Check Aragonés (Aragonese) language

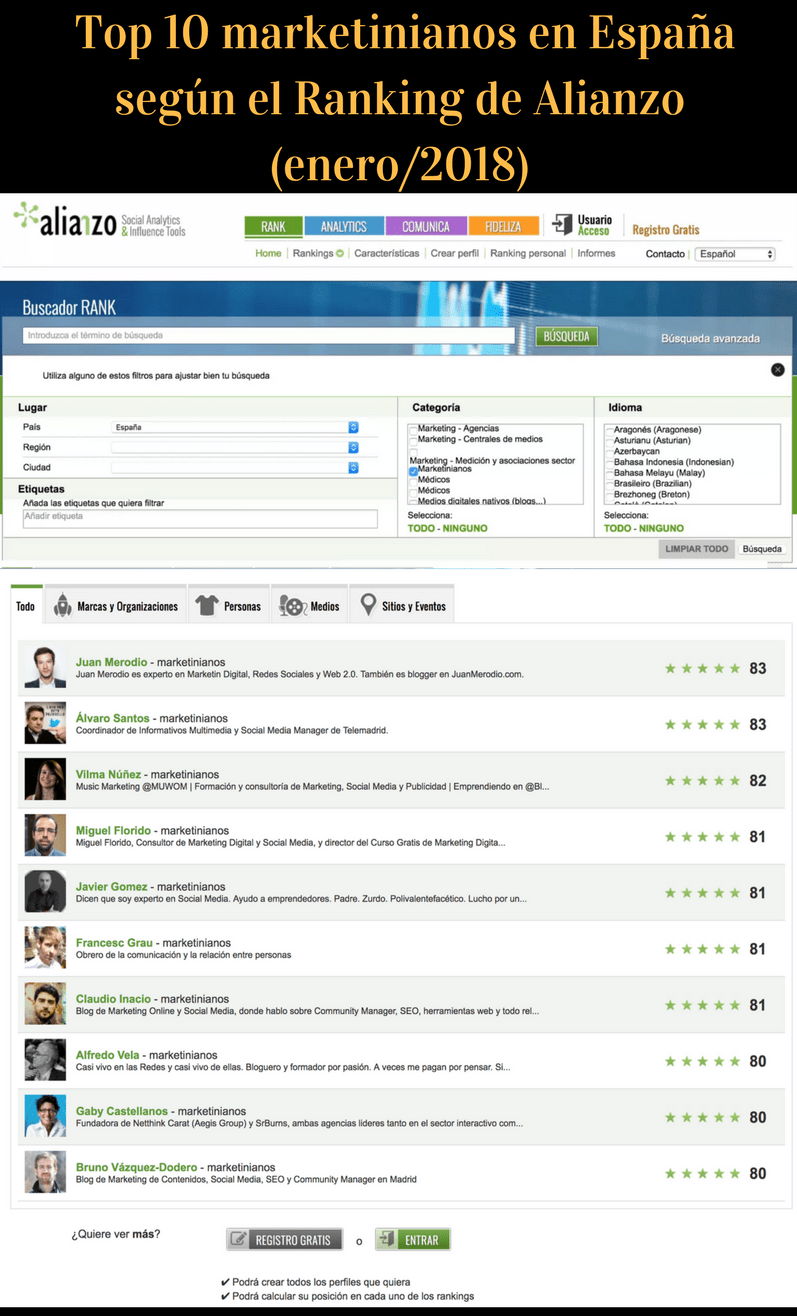[x=609, y=430]
